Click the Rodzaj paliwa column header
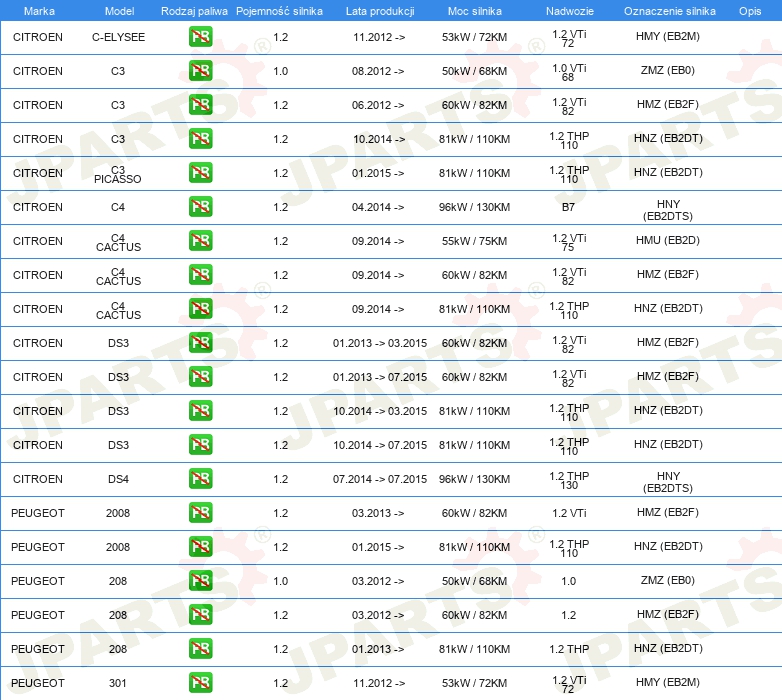The height and width of the screenshot is (700, 782). (x=194, y=11)
